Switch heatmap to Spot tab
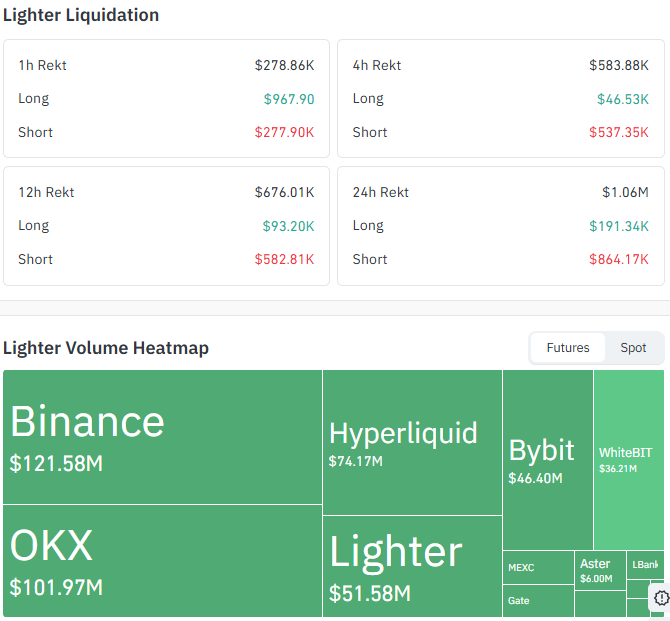Screen dimensions: 670x621 (633, 348)
